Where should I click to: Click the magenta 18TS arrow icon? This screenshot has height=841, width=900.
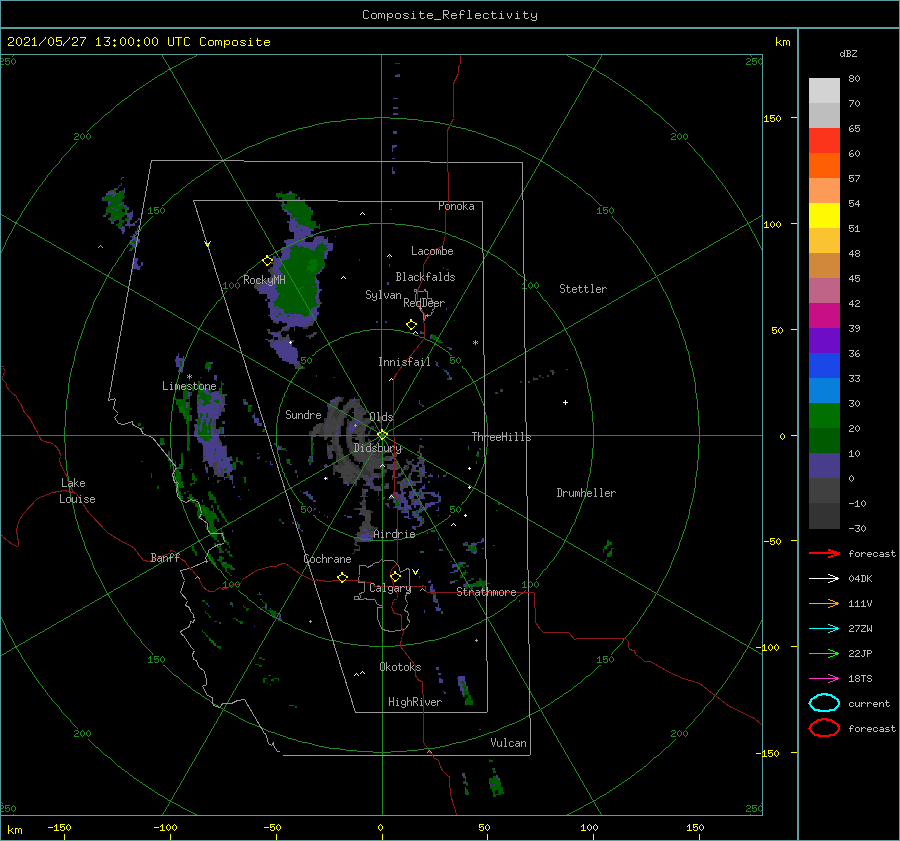tap(824, 679)
